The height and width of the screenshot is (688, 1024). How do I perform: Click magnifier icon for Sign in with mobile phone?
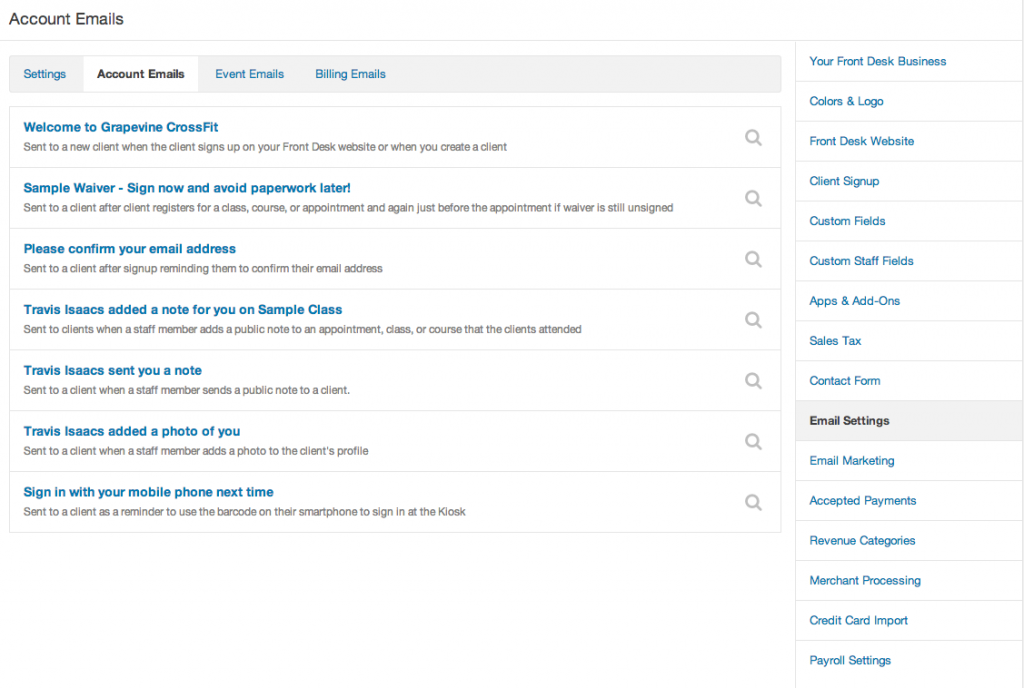tap(753, 502)
